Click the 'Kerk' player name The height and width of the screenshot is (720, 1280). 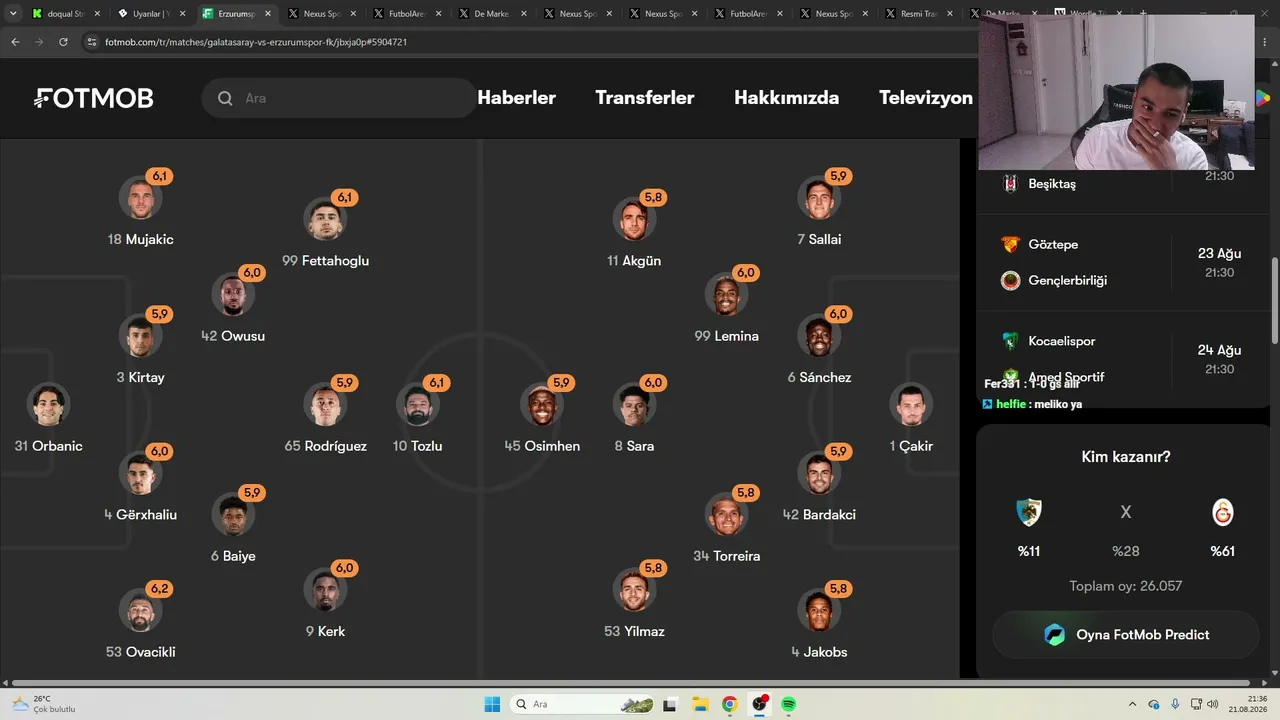click(x=331, y=631)
